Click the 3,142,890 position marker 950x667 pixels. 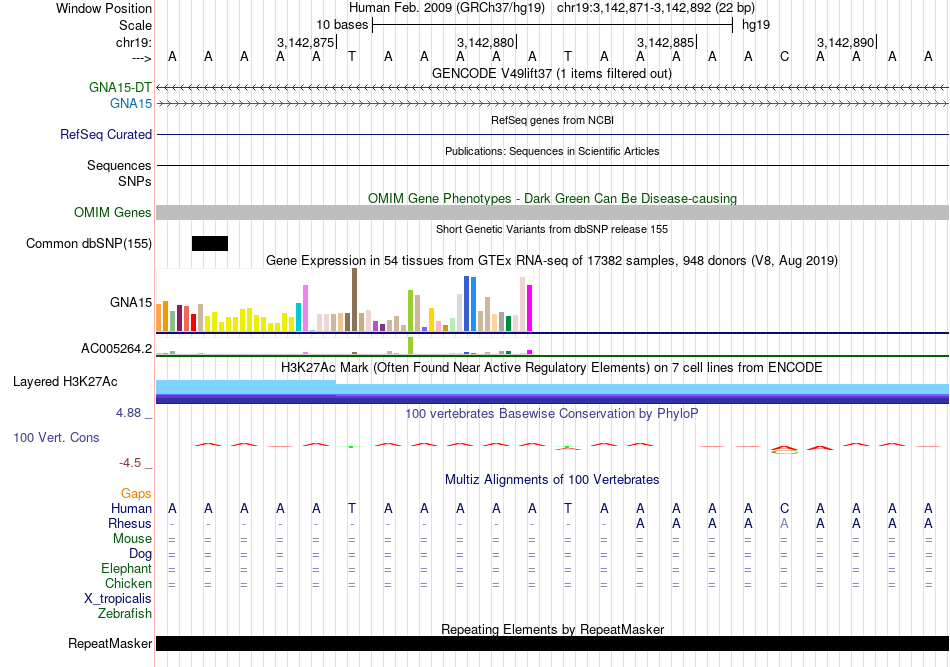pyautogui.click(x=846, y=42)
